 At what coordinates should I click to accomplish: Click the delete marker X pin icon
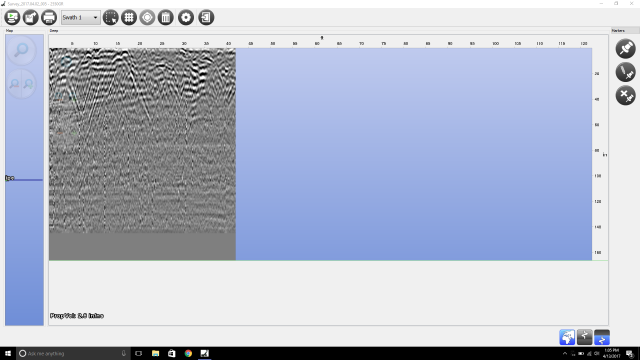[x=625, y=96]
